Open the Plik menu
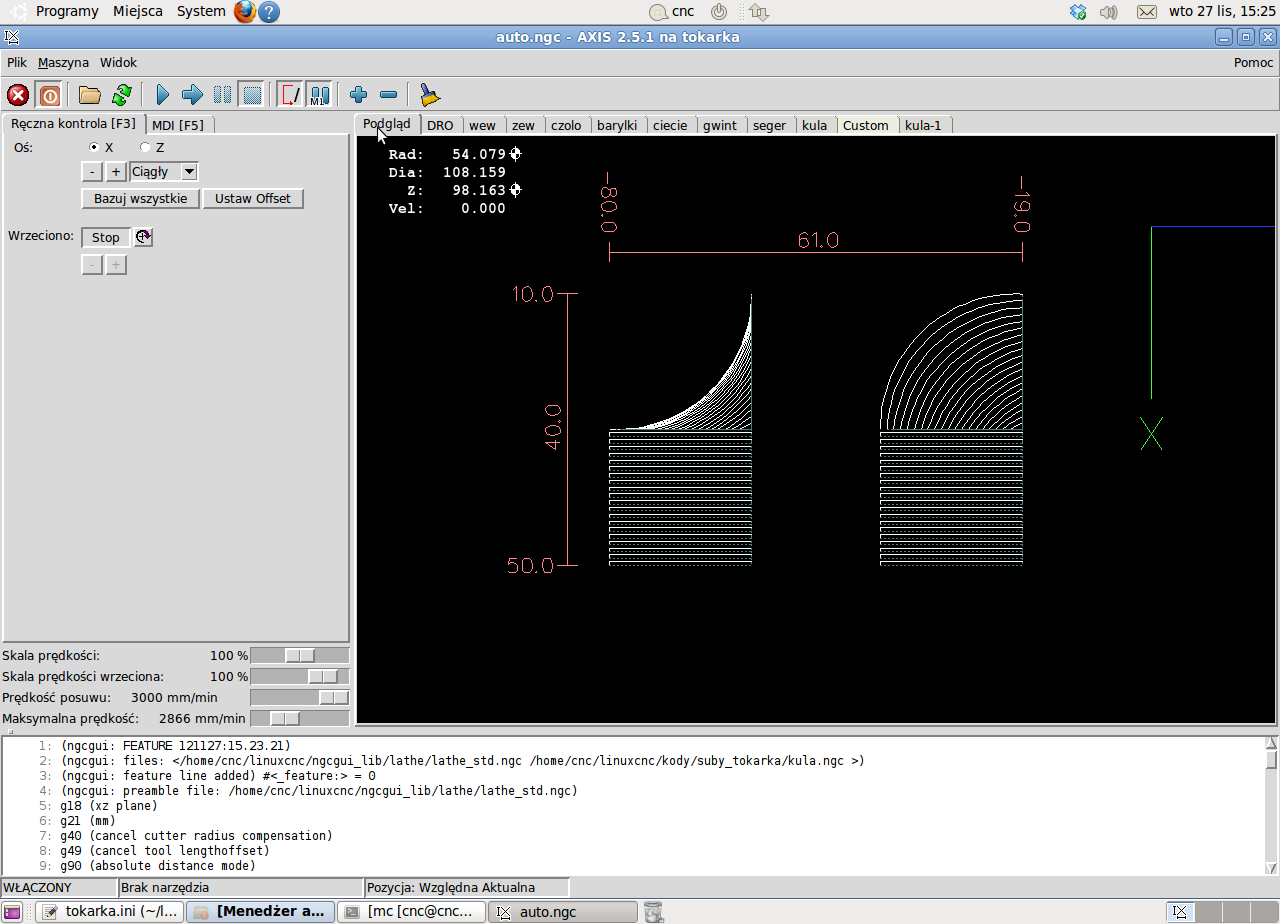1280x924 pixels. click(x=17, y=62)
